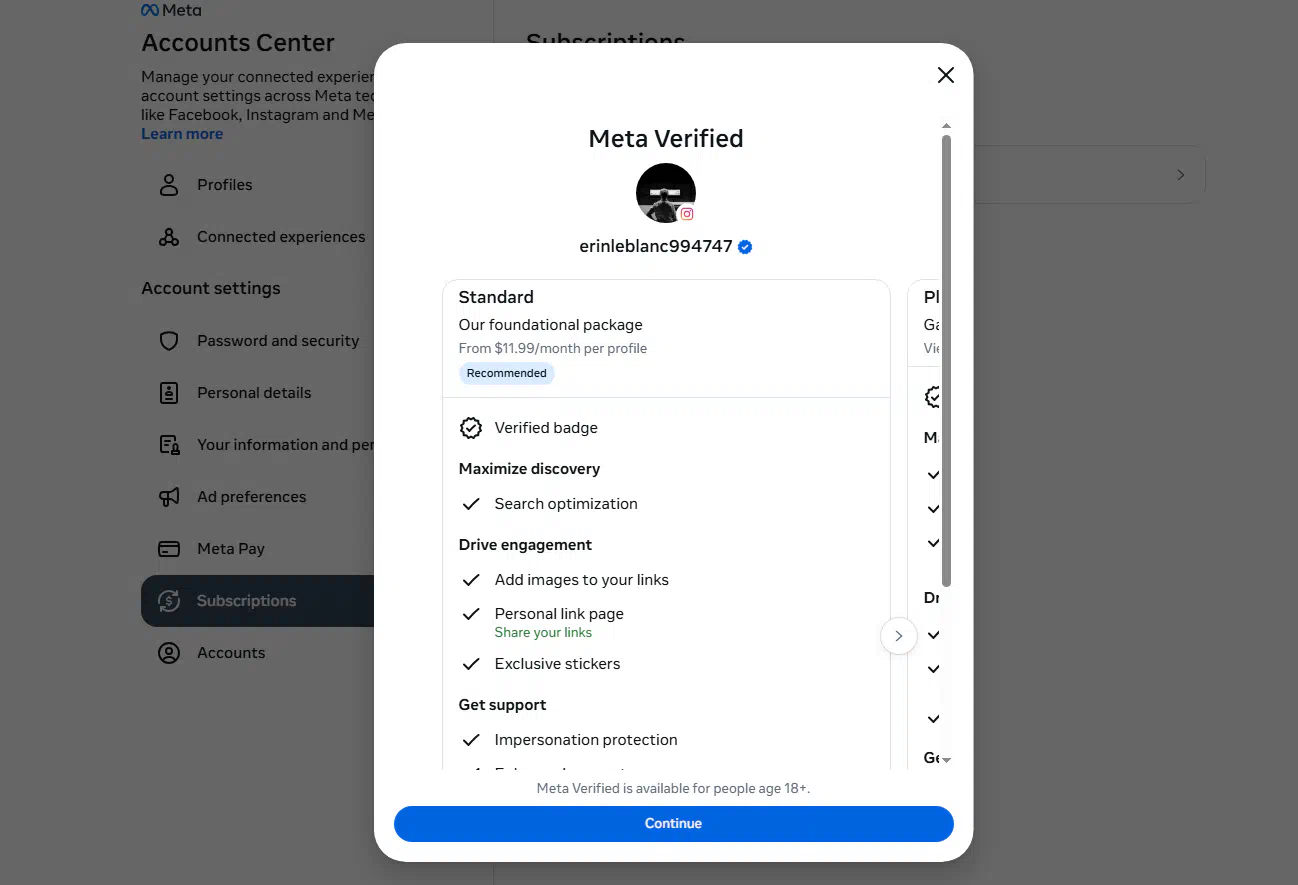Click the Search optimization feature text

point(566,504)
